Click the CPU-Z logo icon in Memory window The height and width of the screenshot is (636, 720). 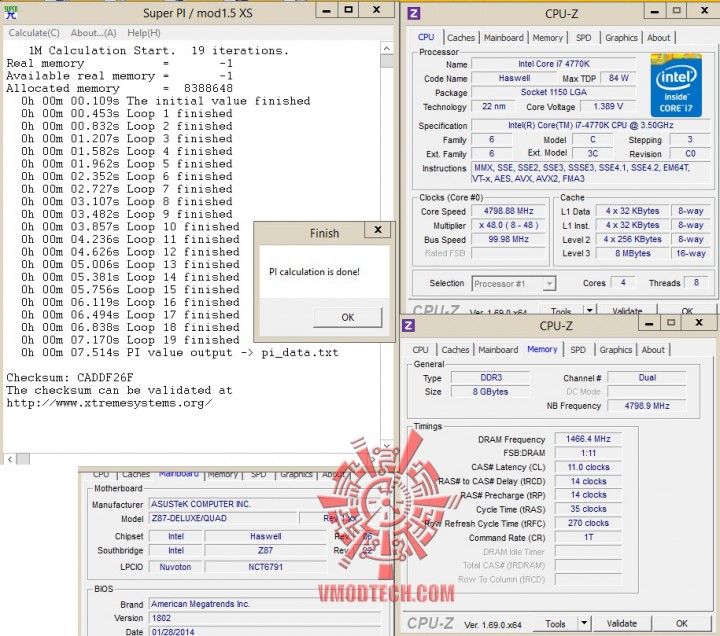[408, 326]
